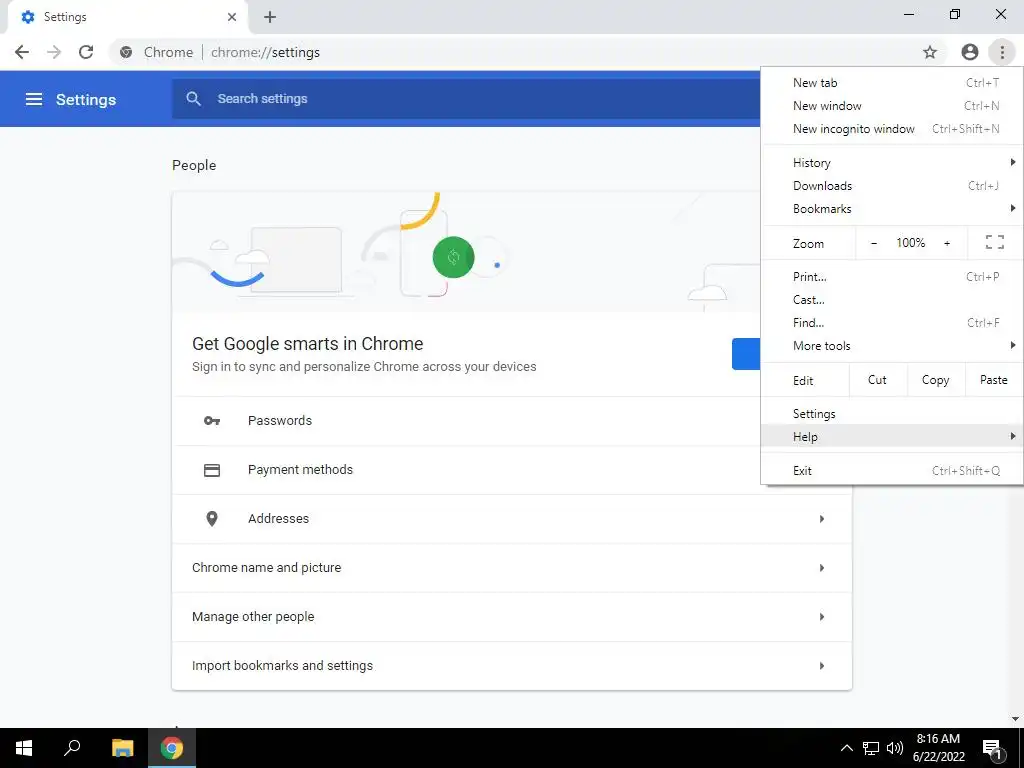Click the Search settings field
Viewport: 1024px width, 768px height.
[466, 99]
